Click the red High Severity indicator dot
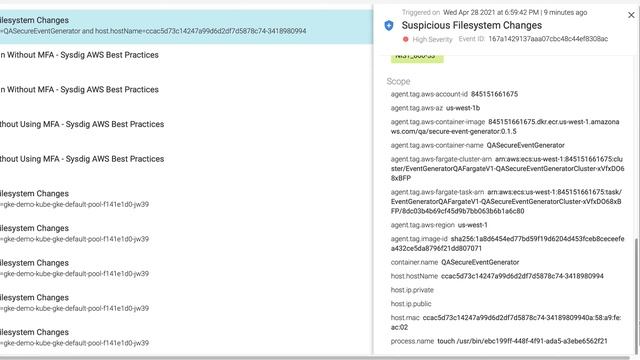Viewport: 640px width, 360px height. tap(405, 39)
